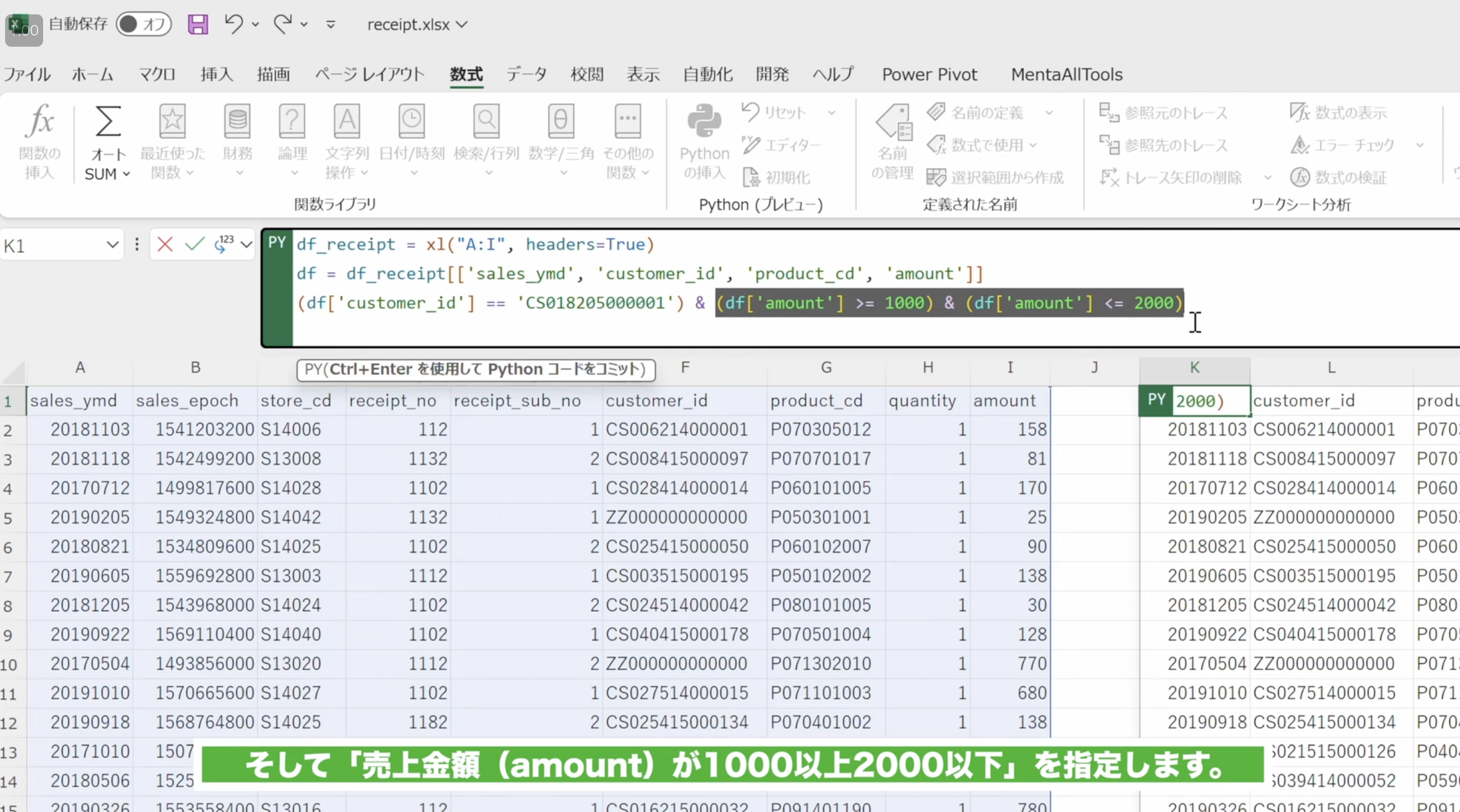Switch to the MentaAllTools tab
This screenshot has width=1460, height=812.
point(1067,74)
